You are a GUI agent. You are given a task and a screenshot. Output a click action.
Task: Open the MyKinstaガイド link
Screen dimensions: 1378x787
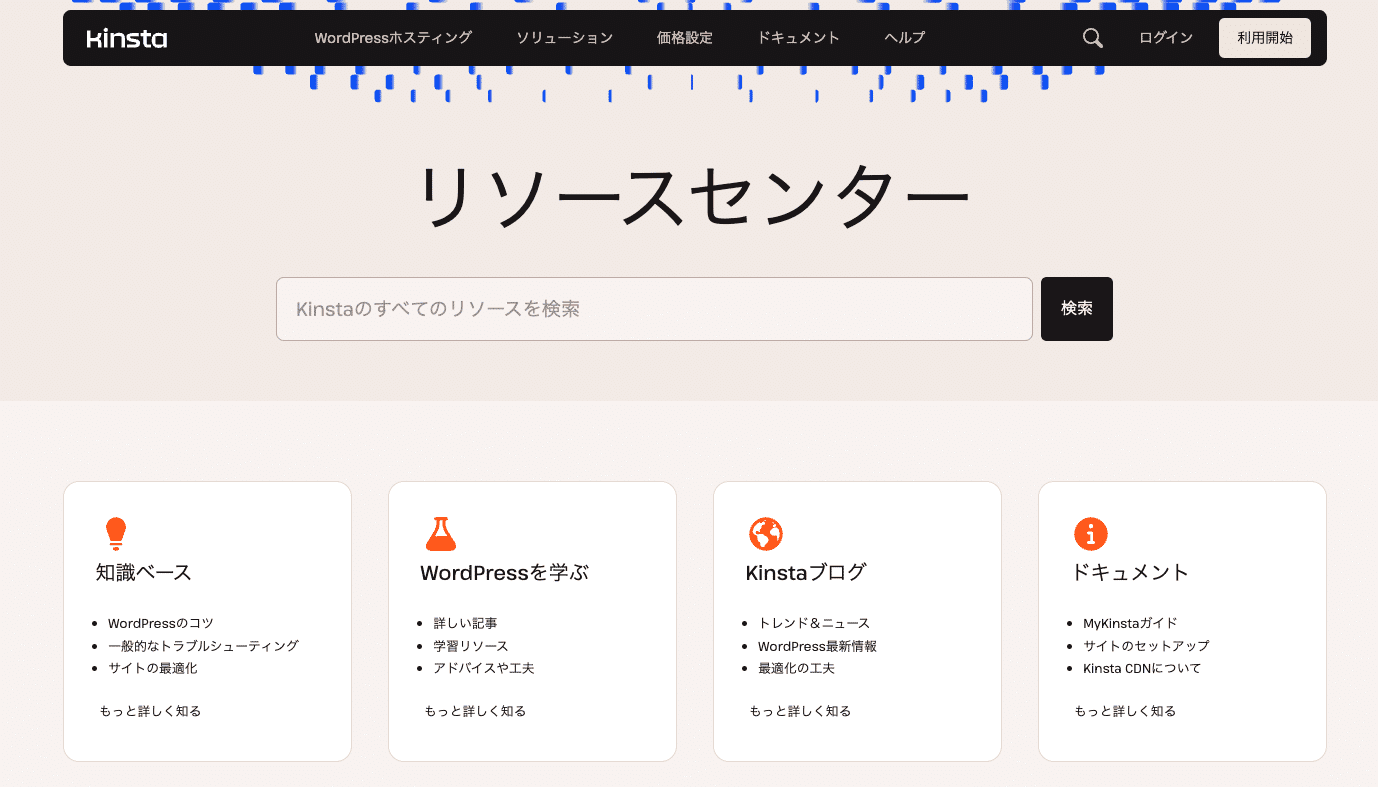pyautogui.click(x=1130, y=622)
